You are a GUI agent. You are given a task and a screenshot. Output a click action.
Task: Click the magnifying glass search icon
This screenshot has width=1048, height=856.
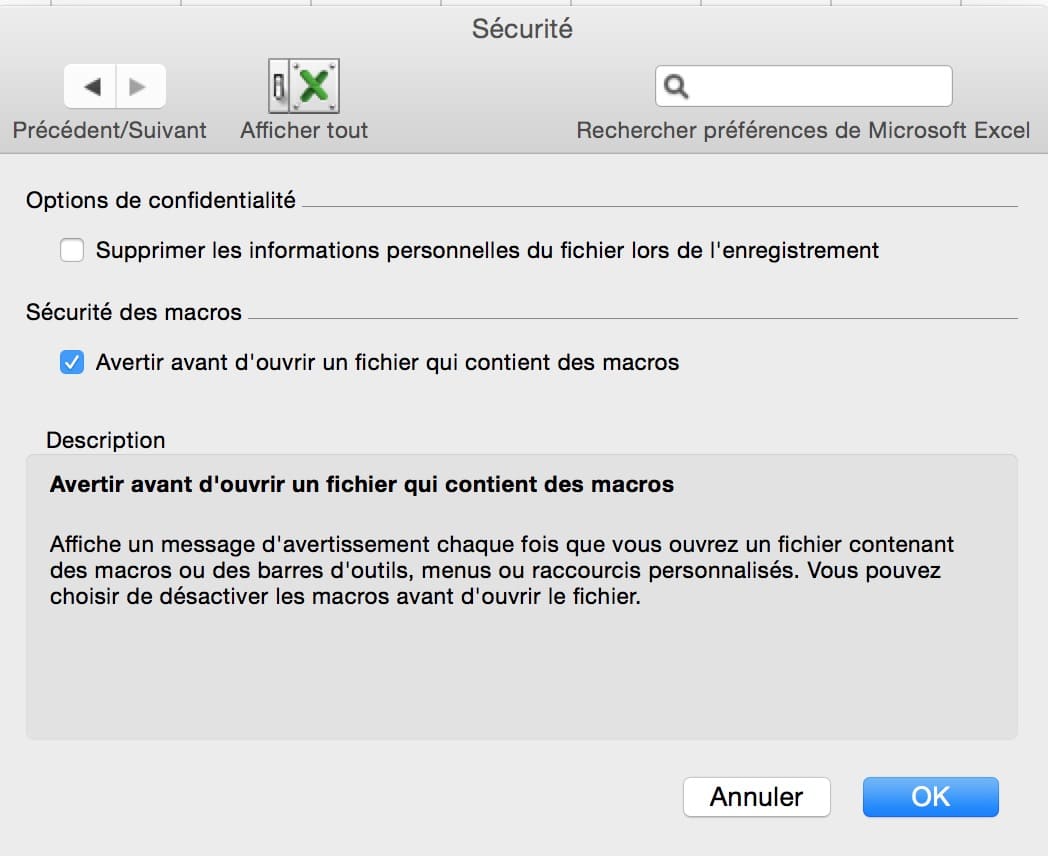point(677,87)
